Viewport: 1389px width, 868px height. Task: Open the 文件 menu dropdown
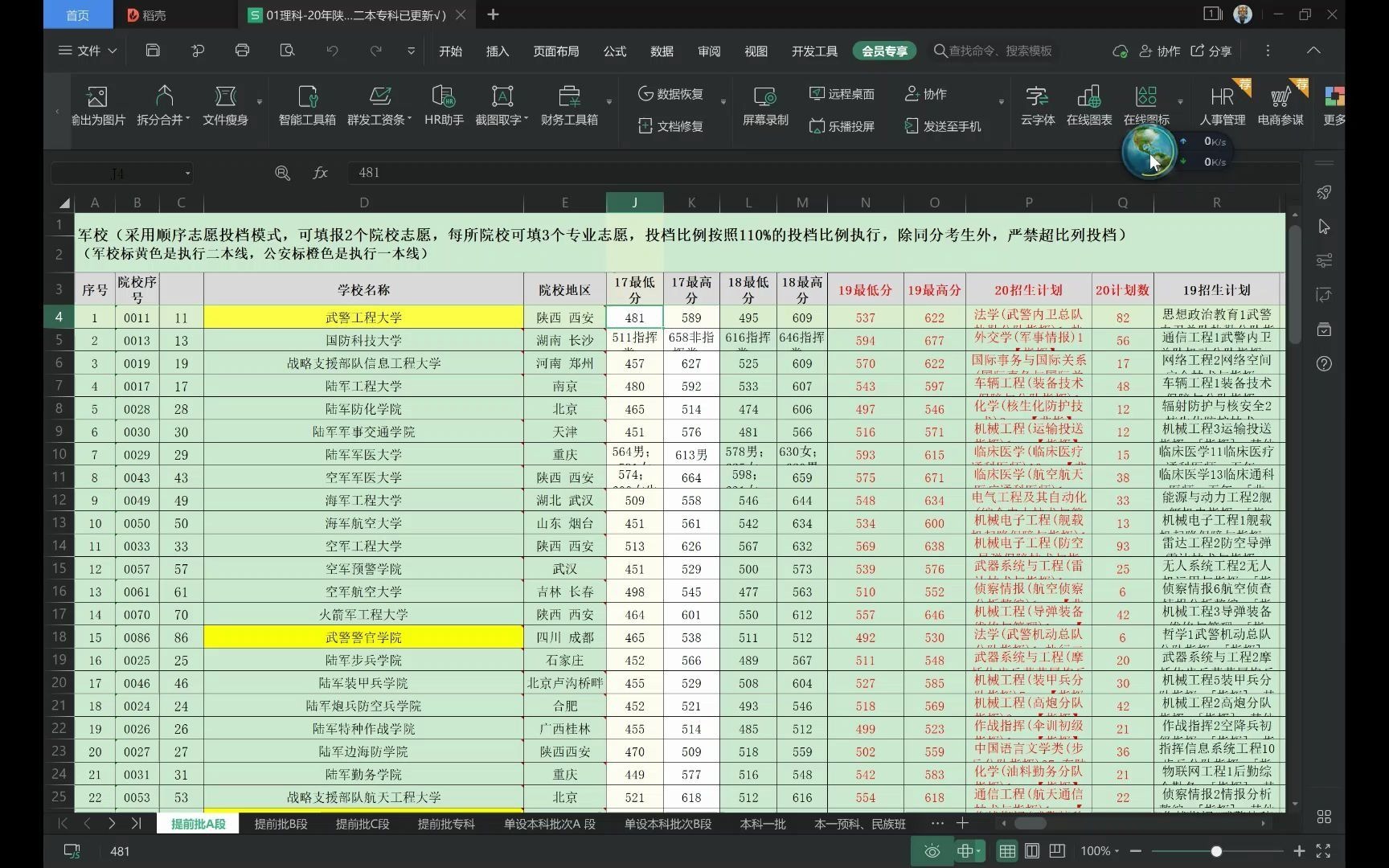[88, 51]
